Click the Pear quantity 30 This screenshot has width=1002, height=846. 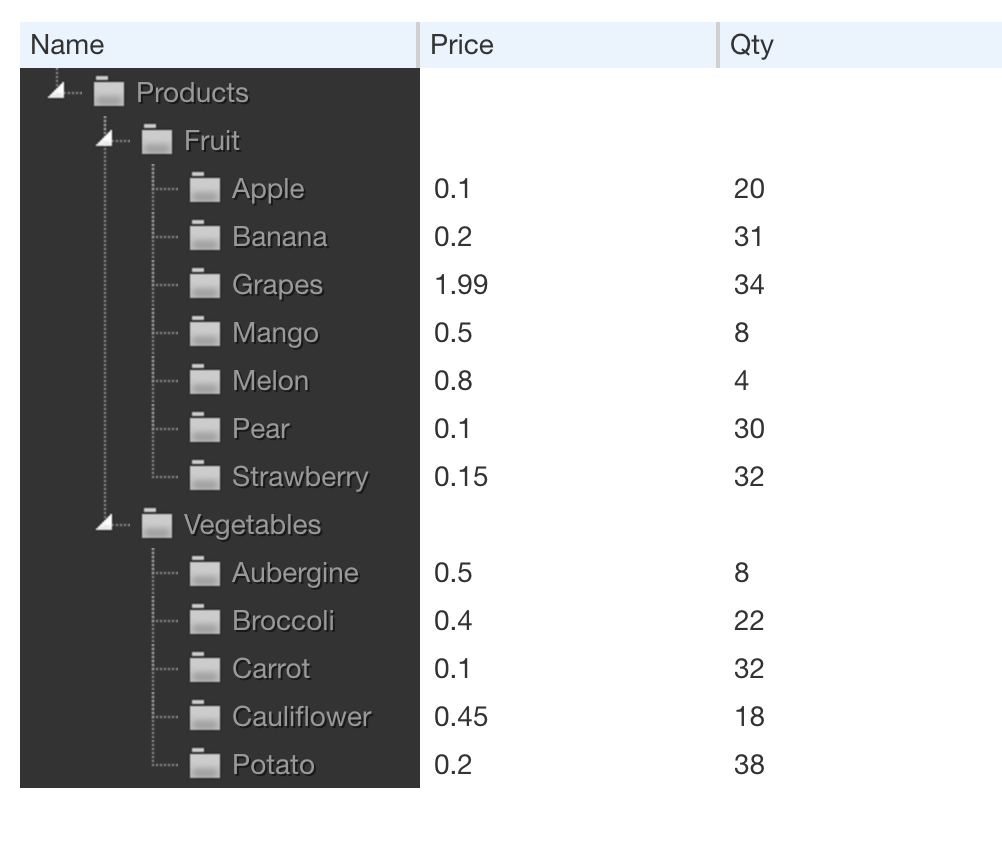click(749, 429)
